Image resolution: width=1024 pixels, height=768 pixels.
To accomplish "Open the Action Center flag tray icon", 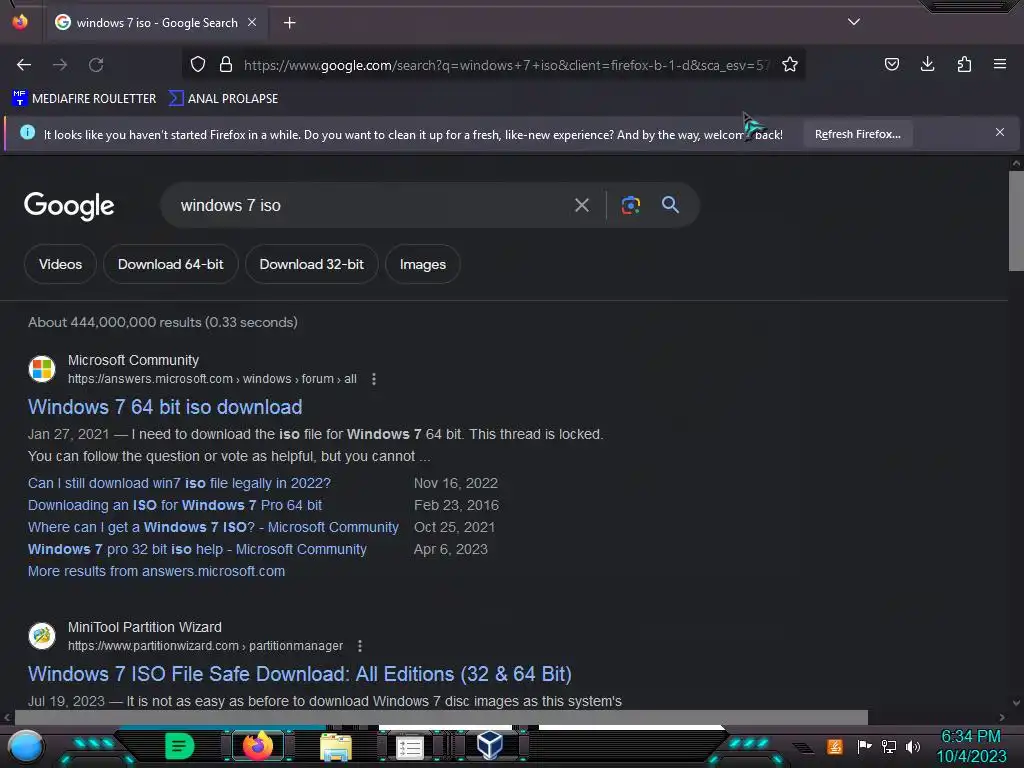I will point(864,746).
